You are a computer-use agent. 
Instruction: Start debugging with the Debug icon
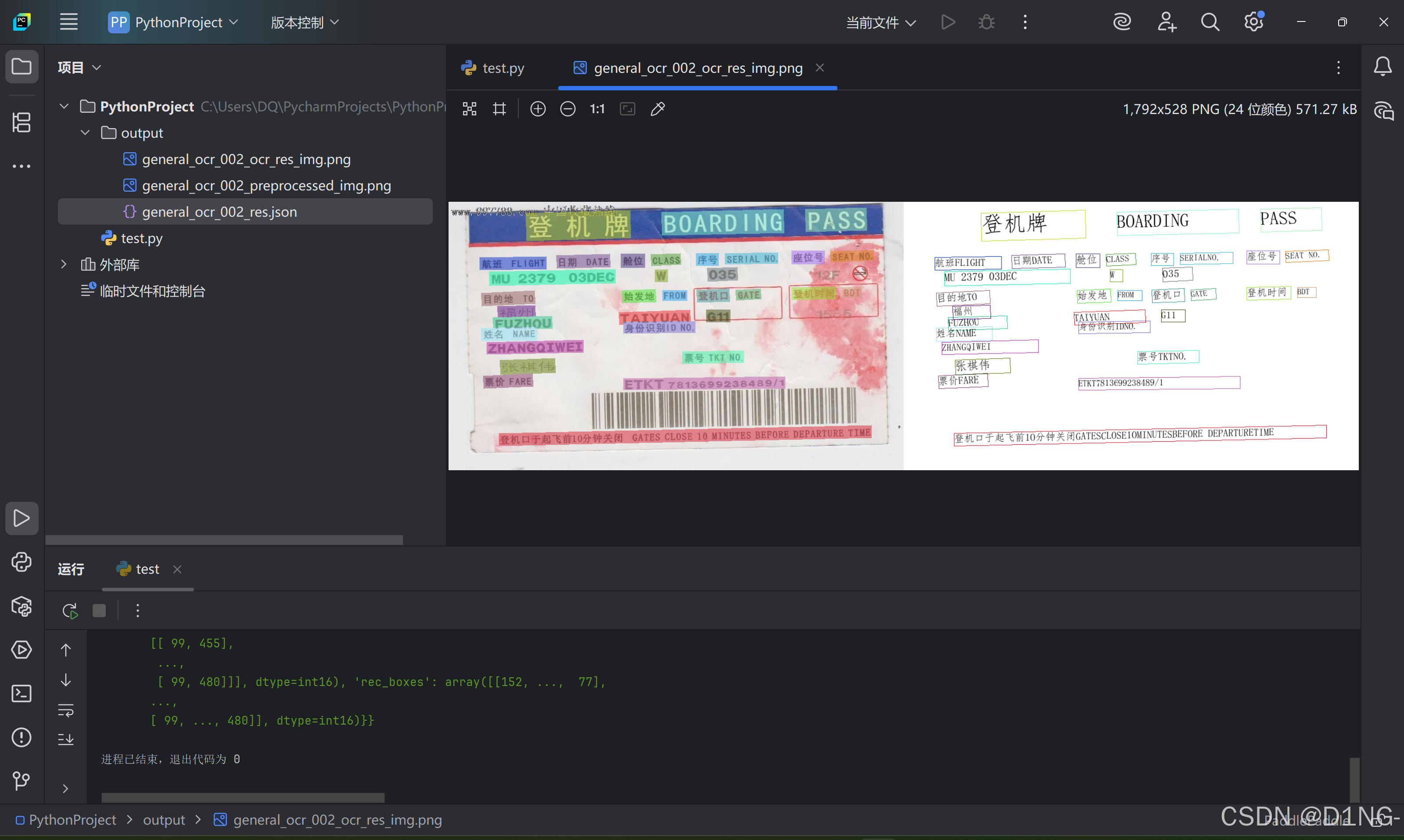(x=986, y=22)
